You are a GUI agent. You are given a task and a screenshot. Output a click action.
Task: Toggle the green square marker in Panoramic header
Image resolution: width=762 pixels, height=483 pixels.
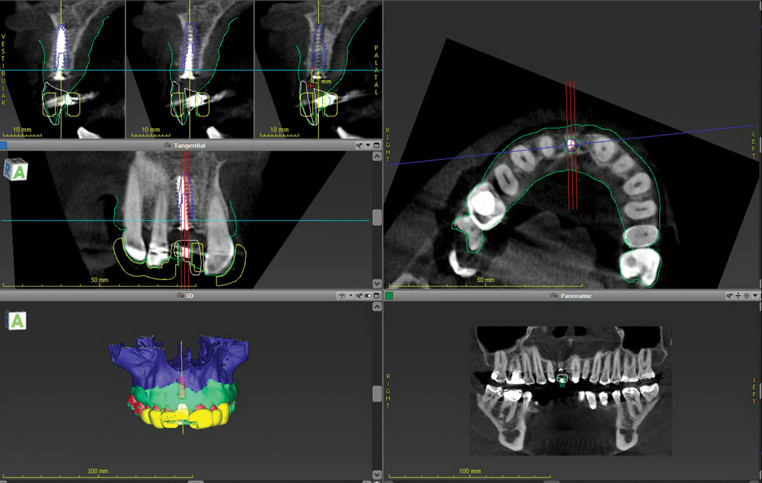389,296
